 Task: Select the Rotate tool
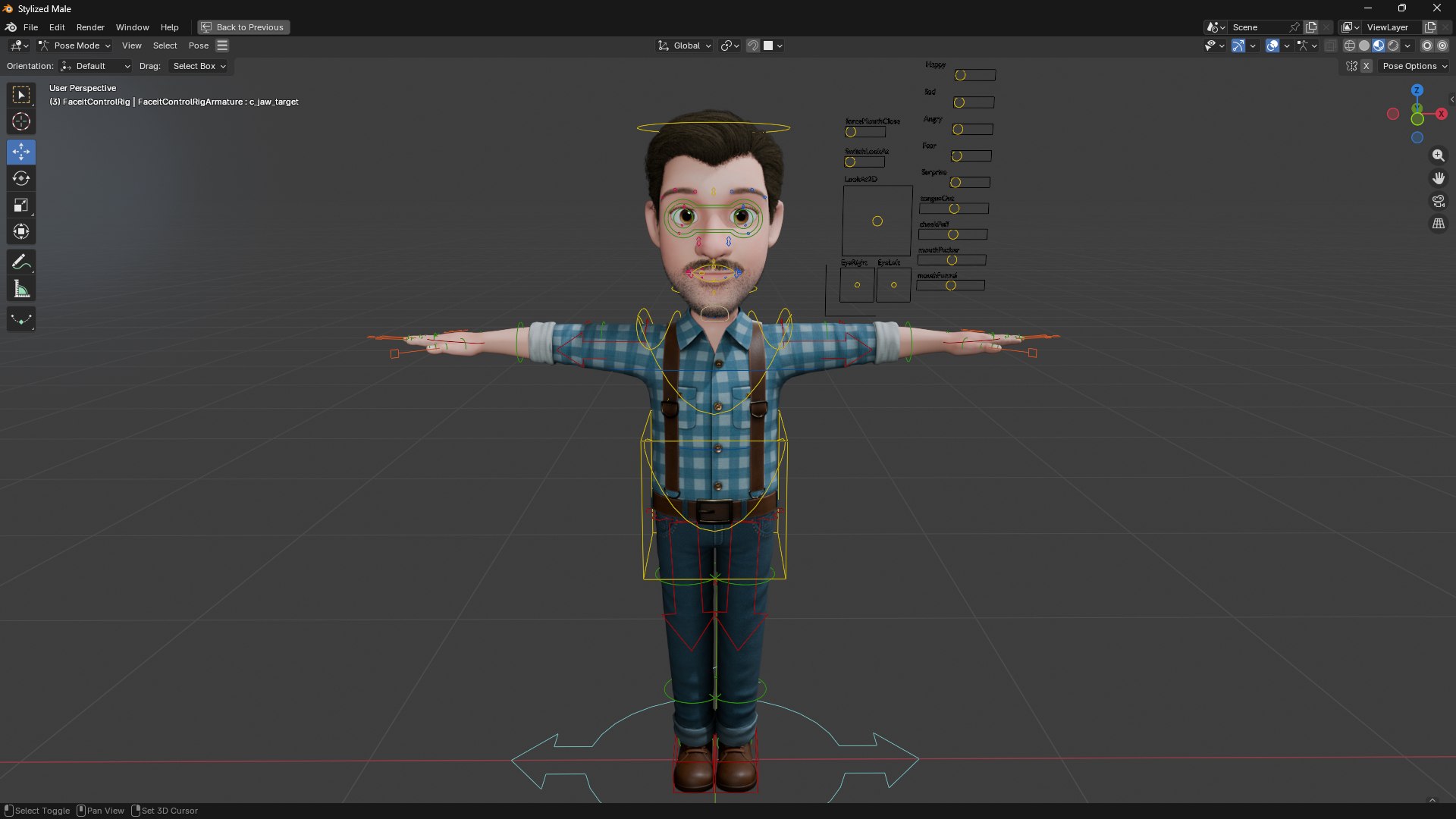coord(21,178)
